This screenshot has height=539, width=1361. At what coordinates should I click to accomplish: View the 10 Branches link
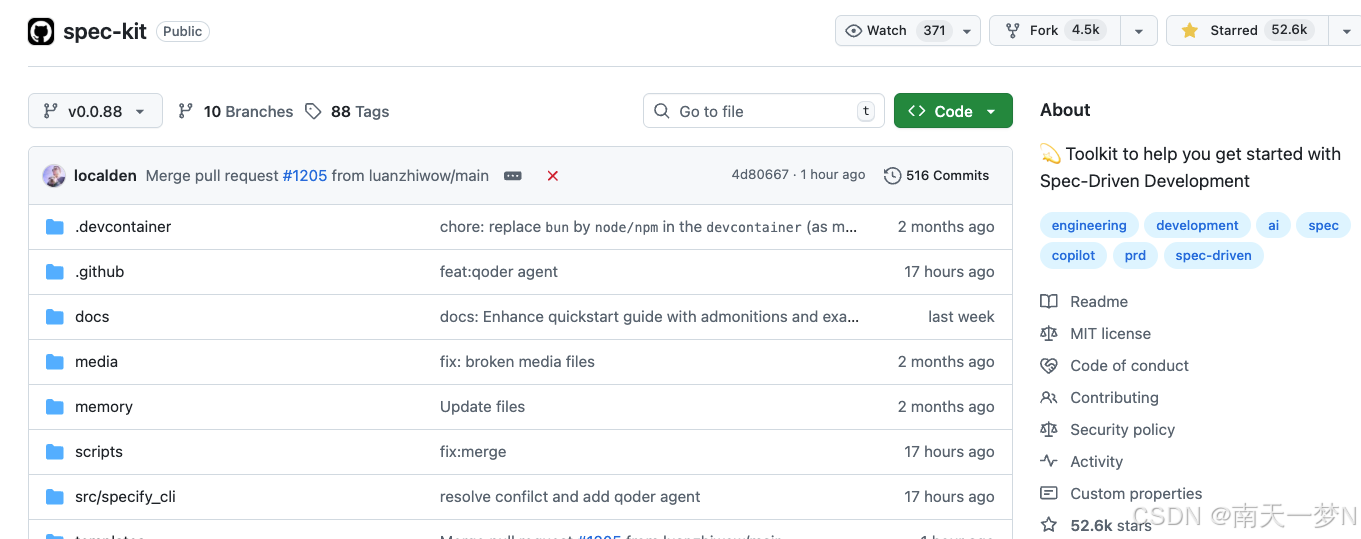point(236,111)
